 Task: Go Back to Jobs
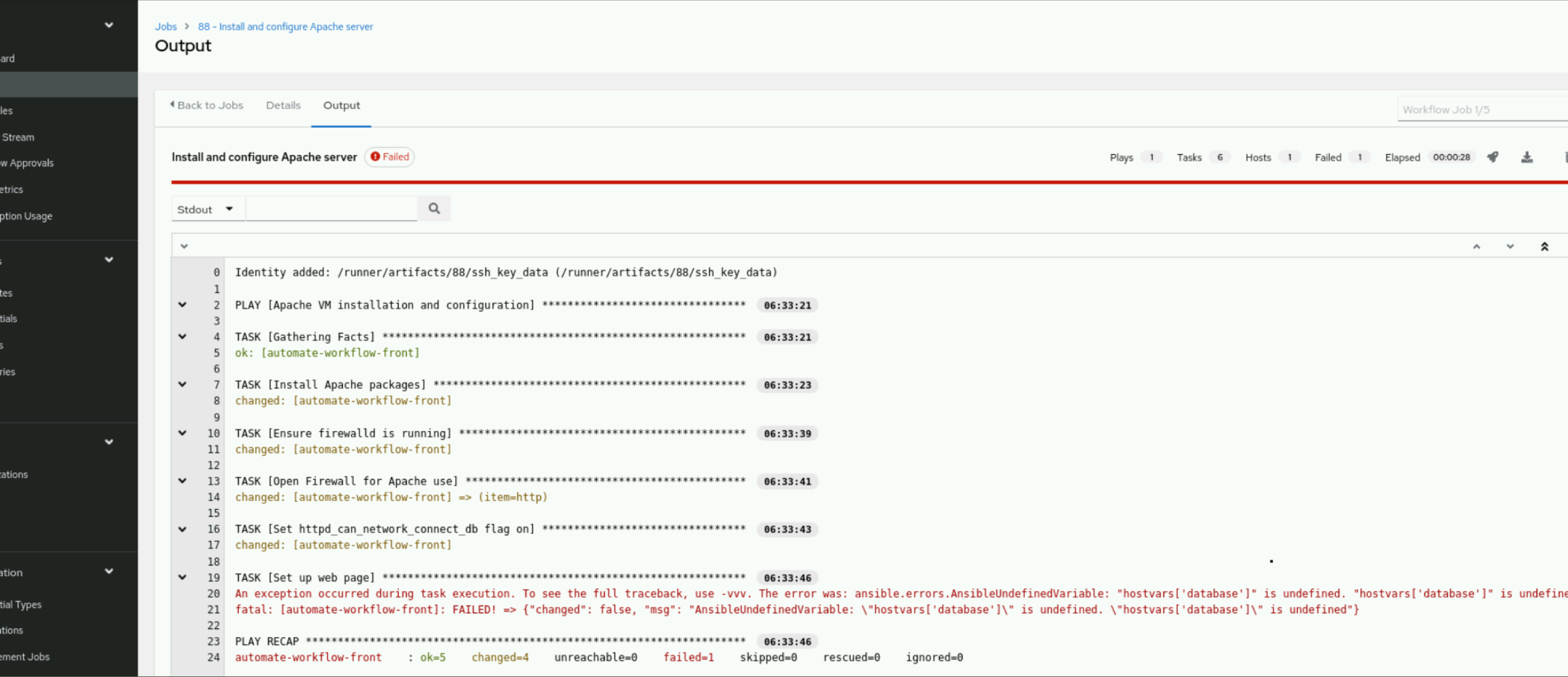coord(207,106)
